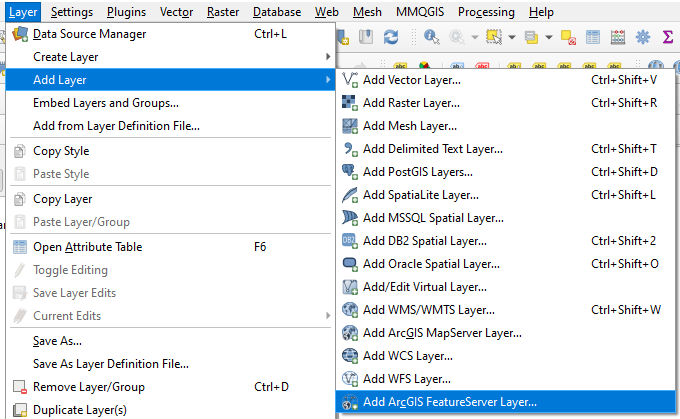Open the Web menu

pos(327,12)
